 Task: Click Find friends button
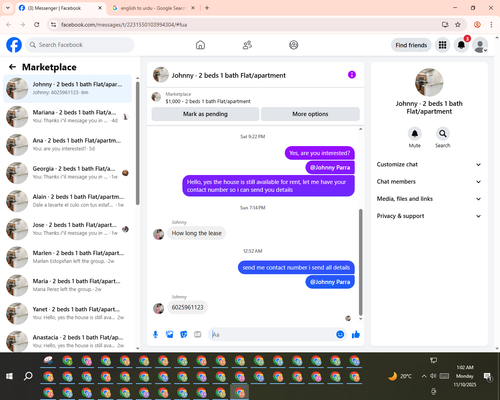coord(411,45)
